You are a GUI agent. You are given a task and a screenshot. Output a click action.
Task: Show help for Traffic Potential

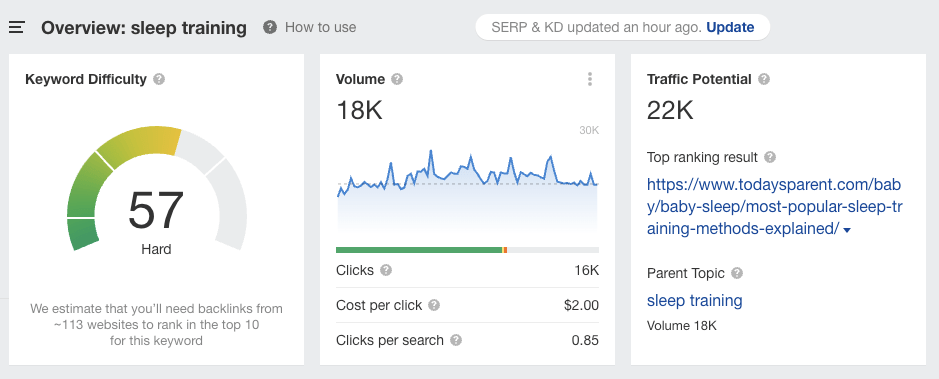click(764, 79)
